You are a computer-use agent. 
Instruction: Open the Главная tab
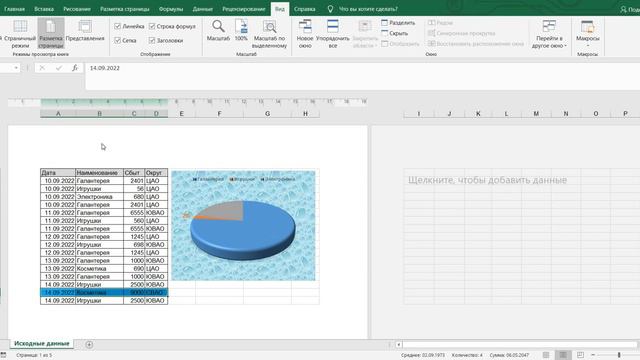(14, 9)
